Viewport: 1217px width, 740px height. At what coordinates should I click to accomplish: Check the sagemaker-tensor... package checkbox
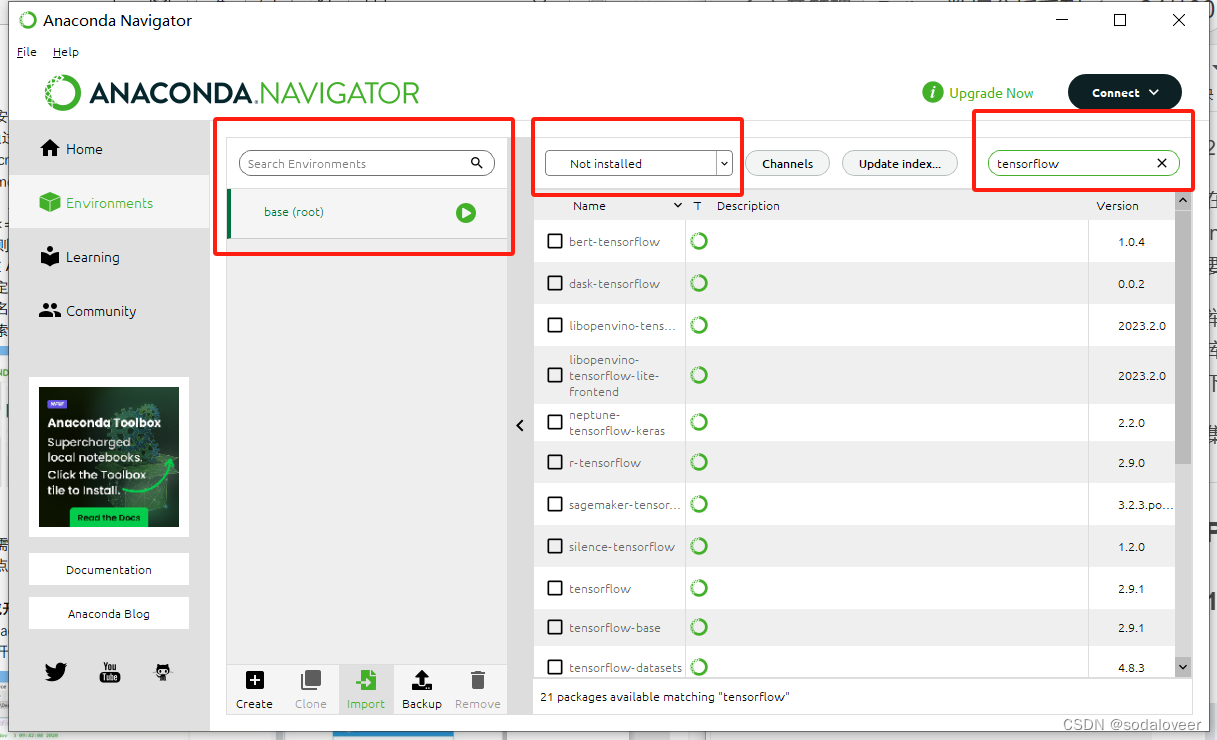click(555, 504)
